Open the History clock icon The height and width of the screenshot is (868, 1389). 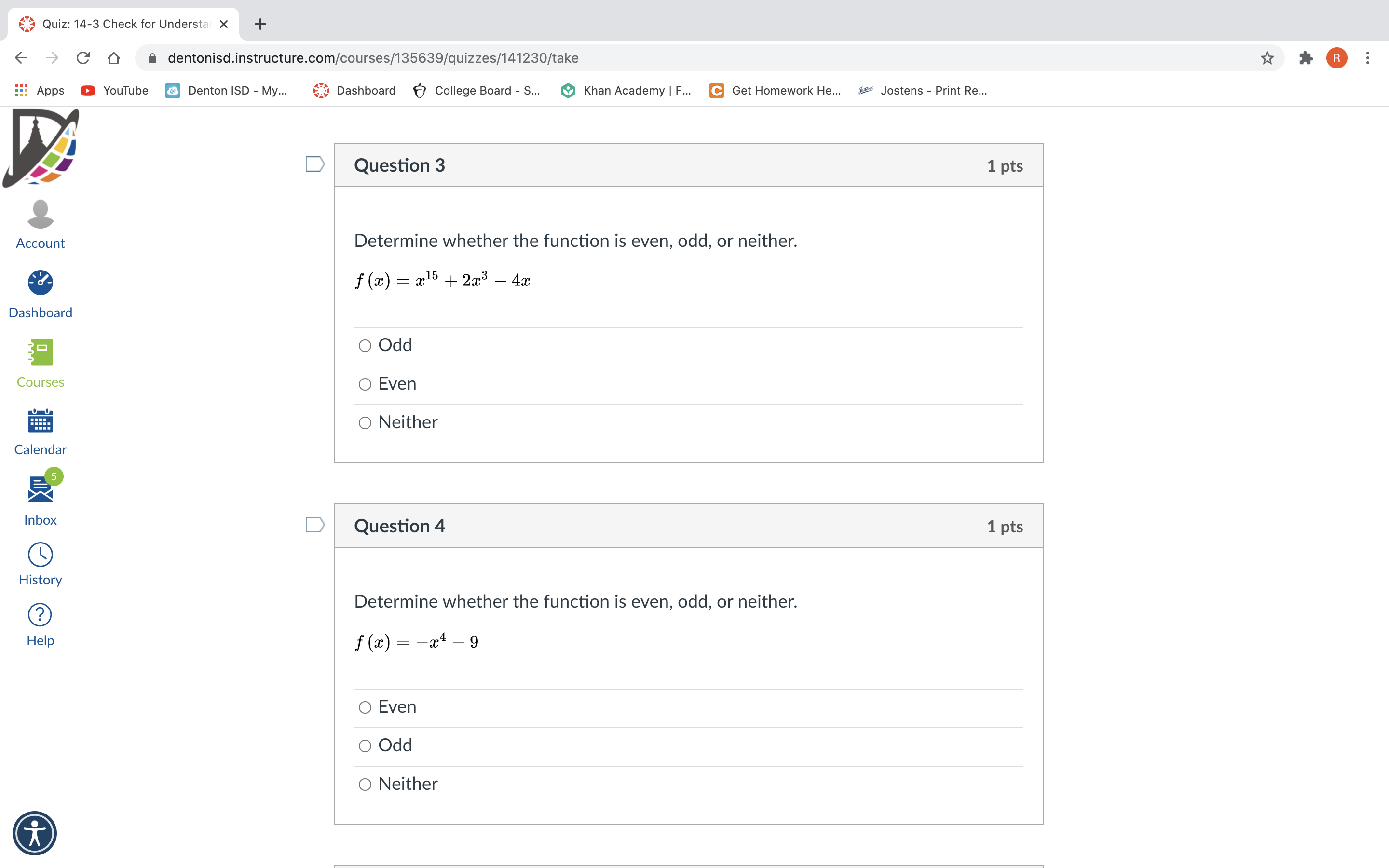point(40,555)
